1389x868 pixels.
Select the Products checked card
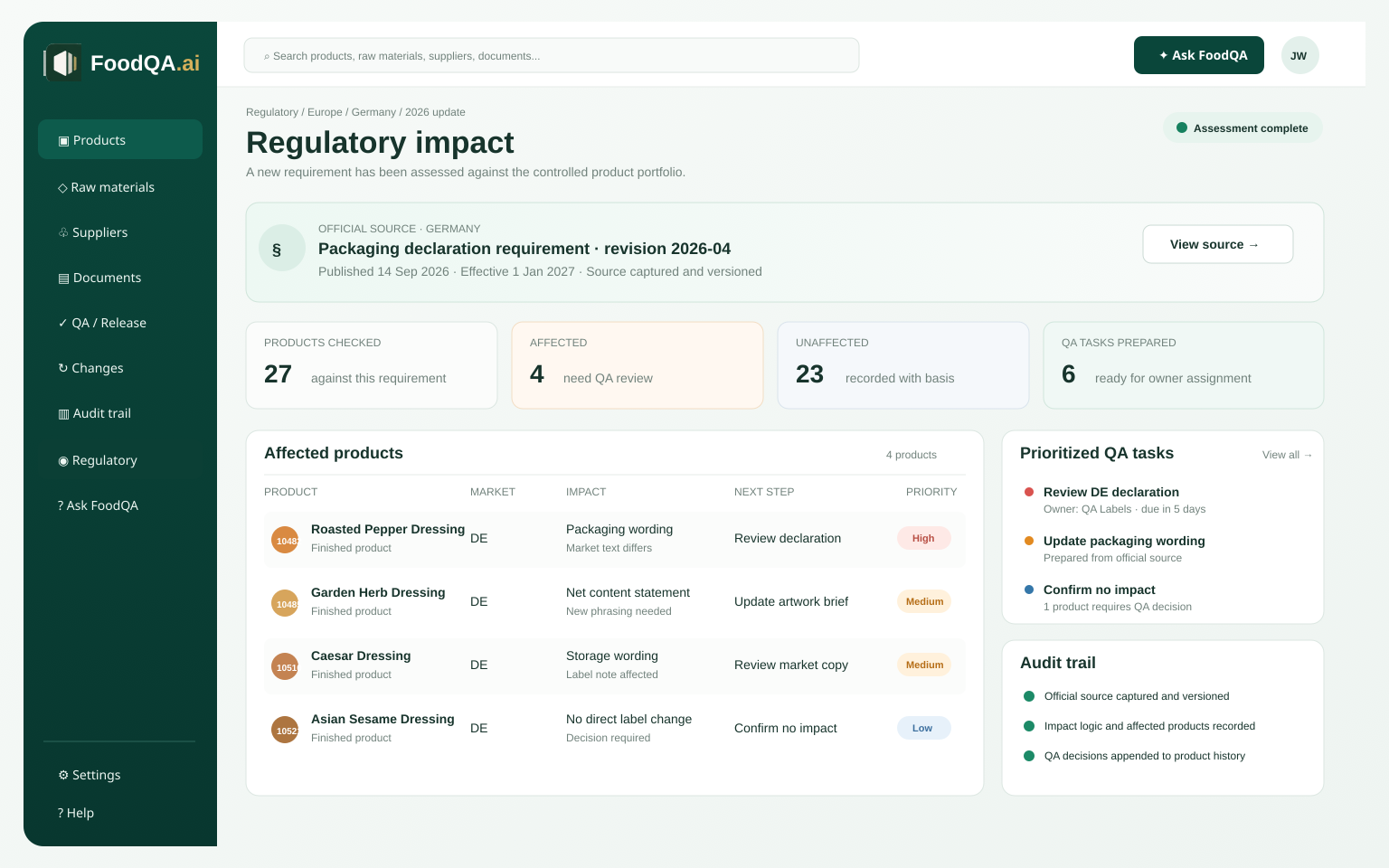tap(372, 365)
